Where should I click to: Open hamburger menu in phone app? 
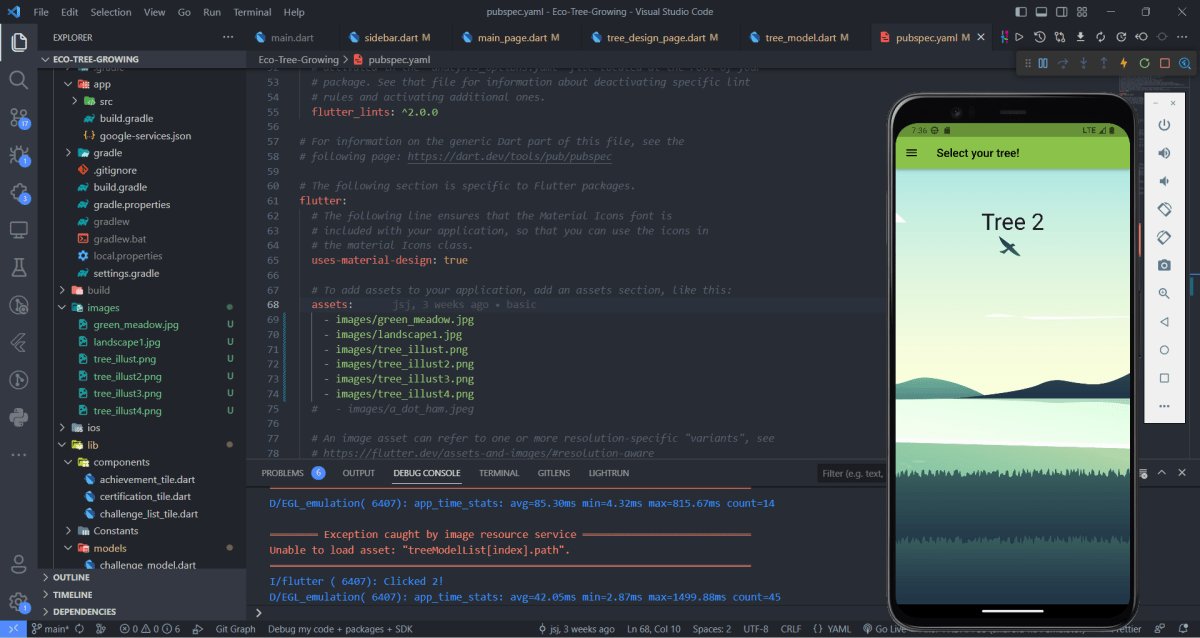[911, 153]
